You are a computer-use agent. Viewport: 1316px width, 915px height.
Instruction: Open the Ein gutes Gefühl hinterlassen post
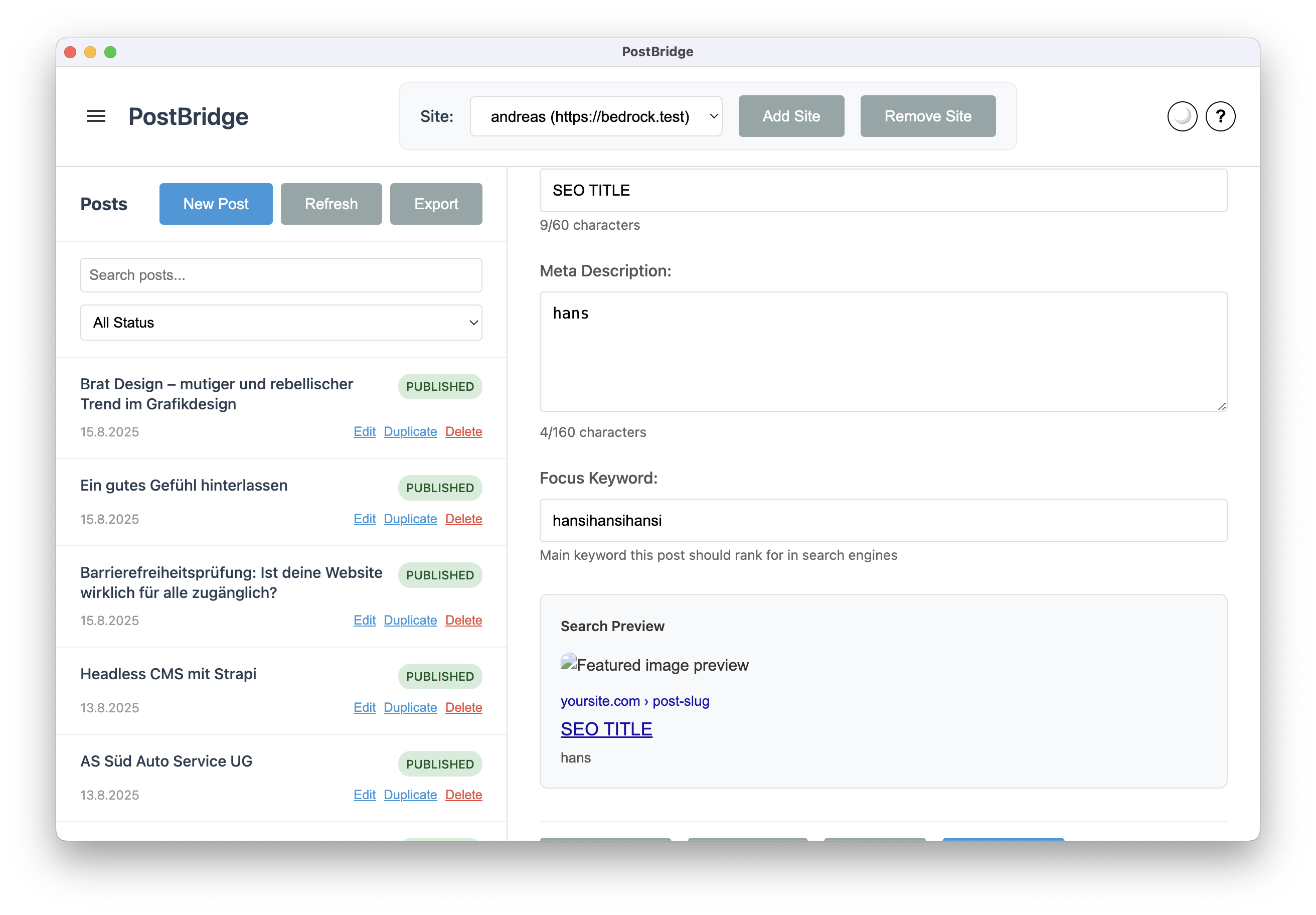184,486
